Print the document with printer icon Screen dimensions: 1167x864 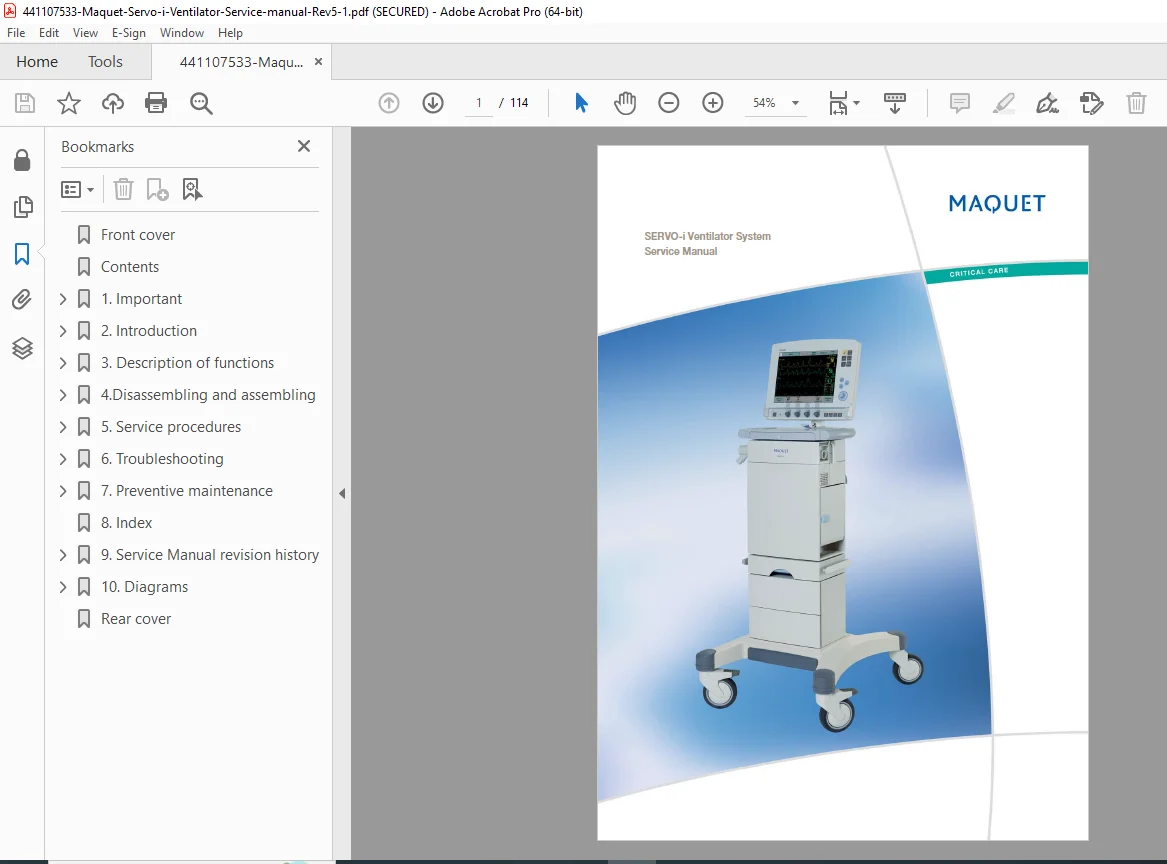coord(156,103)
